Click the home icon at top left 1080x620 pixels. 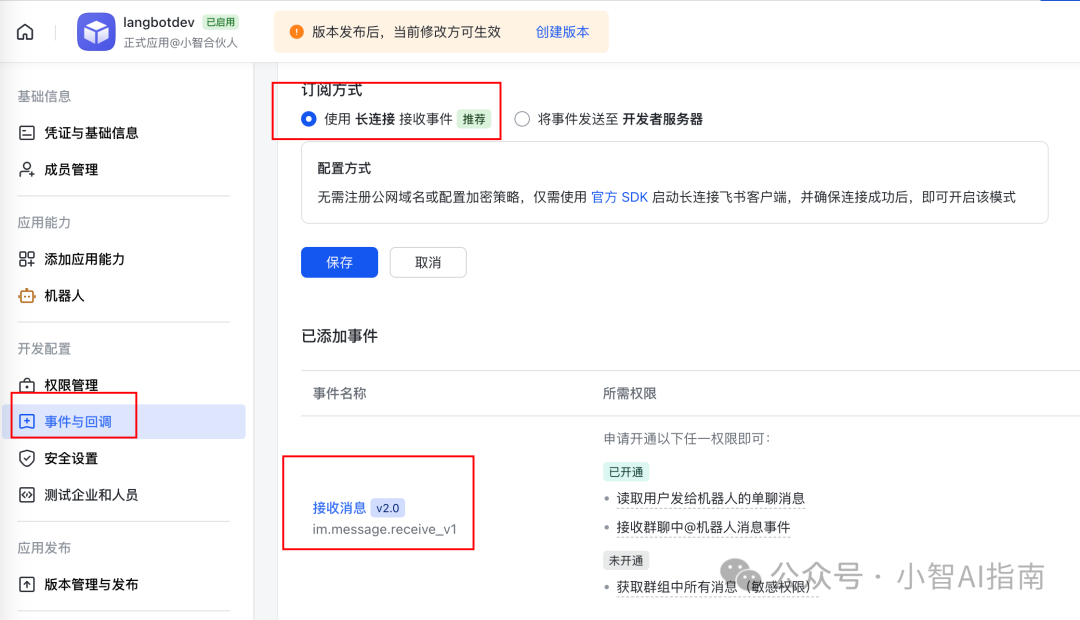tap(25, 32)
